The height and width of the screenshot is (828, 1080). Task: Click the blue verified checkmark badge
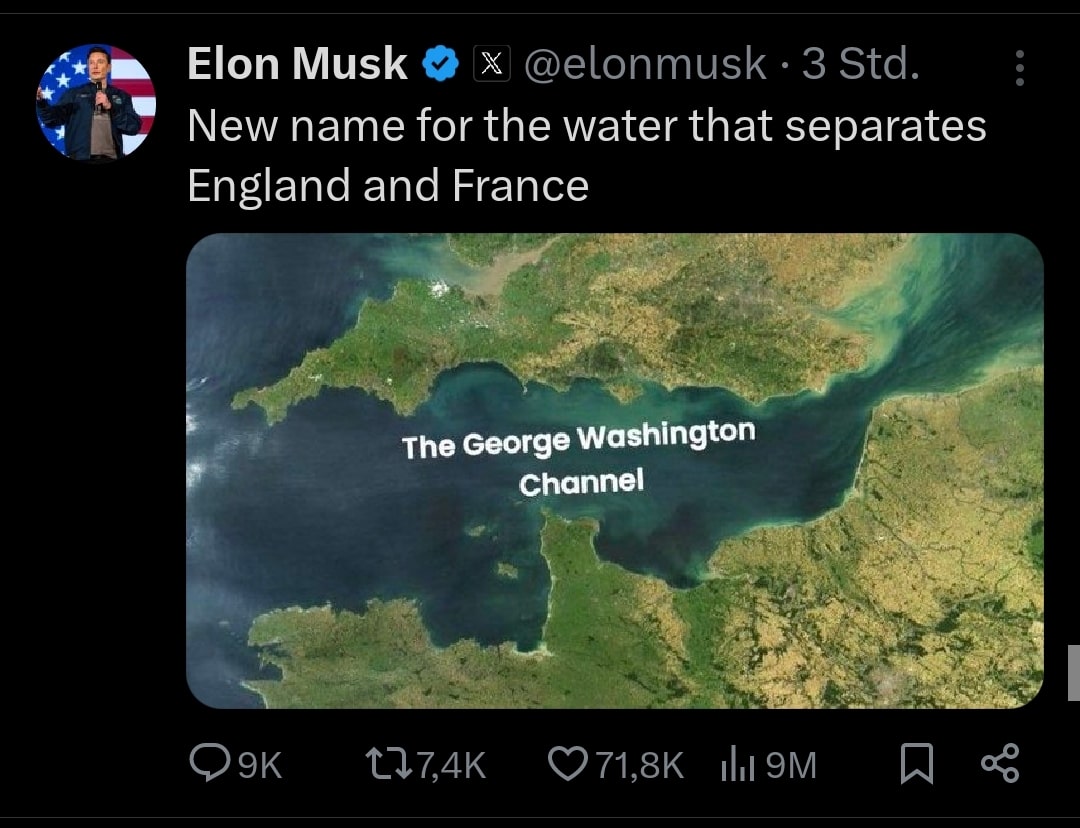coord(440,65)
